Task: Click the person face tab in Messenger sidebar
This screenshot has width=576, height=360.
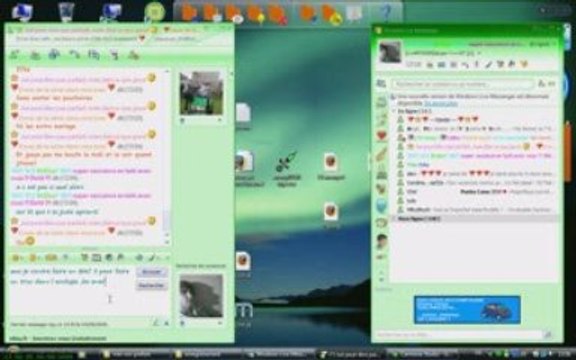Action: pyautogui.click(x=381, y=241)
